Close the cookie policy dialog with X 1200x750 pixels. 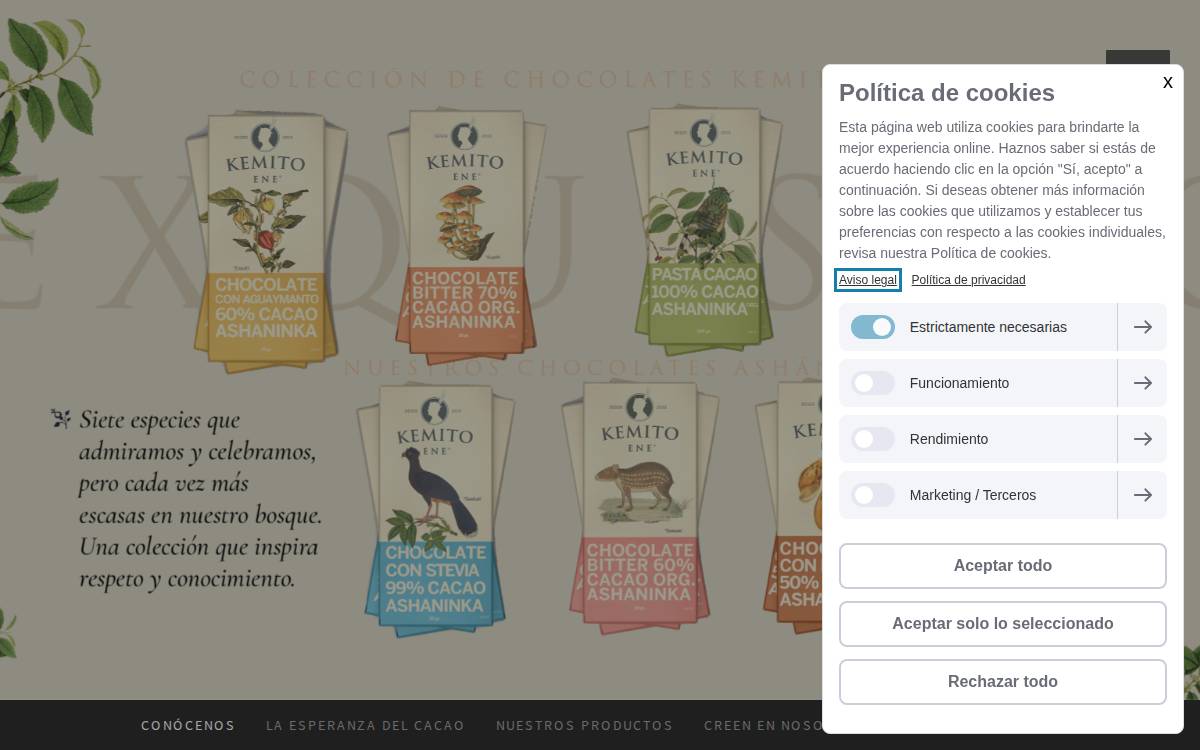pos(1167,83)
